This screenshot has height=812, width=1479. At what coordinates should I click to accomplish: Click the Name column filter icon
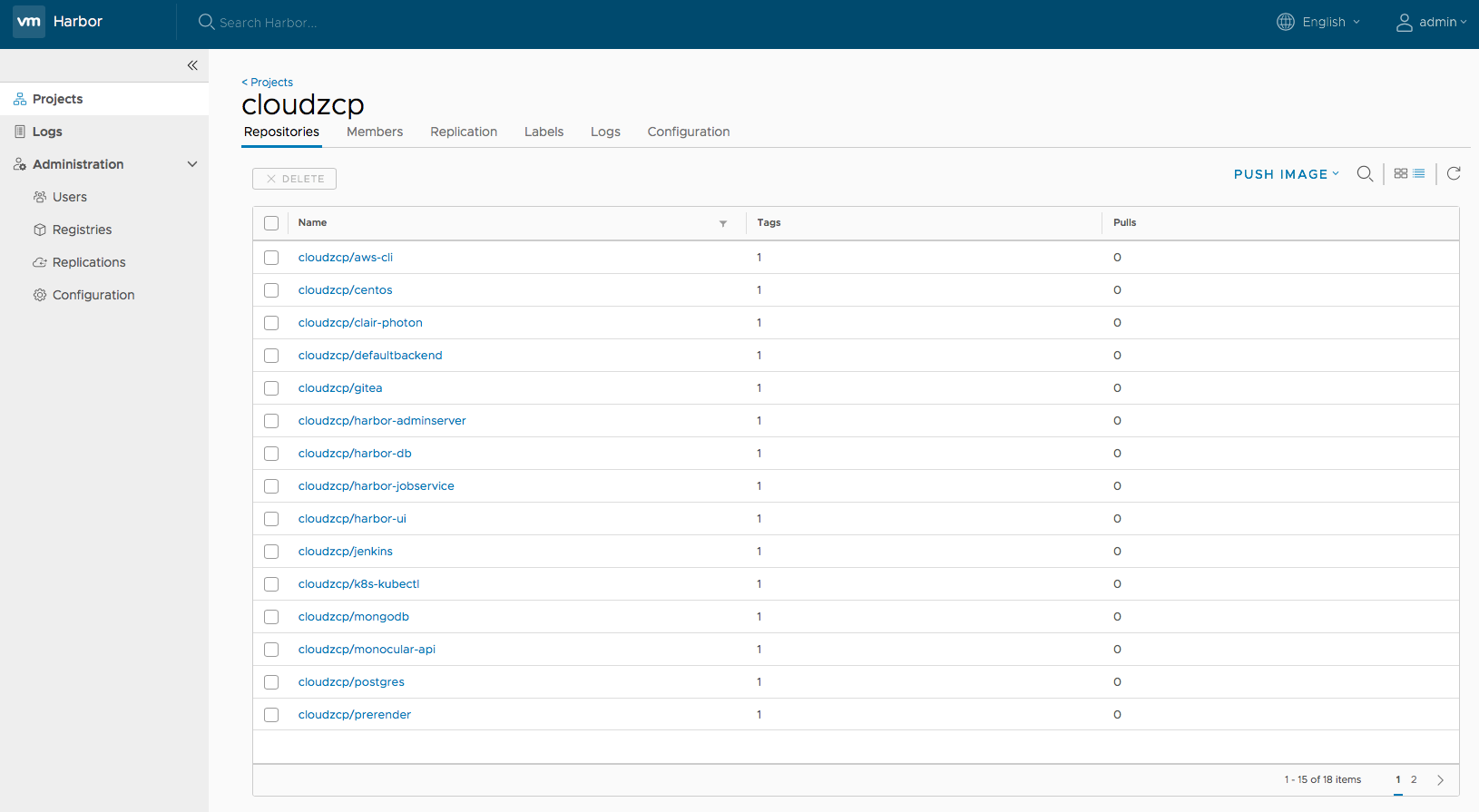pos(723,223)
